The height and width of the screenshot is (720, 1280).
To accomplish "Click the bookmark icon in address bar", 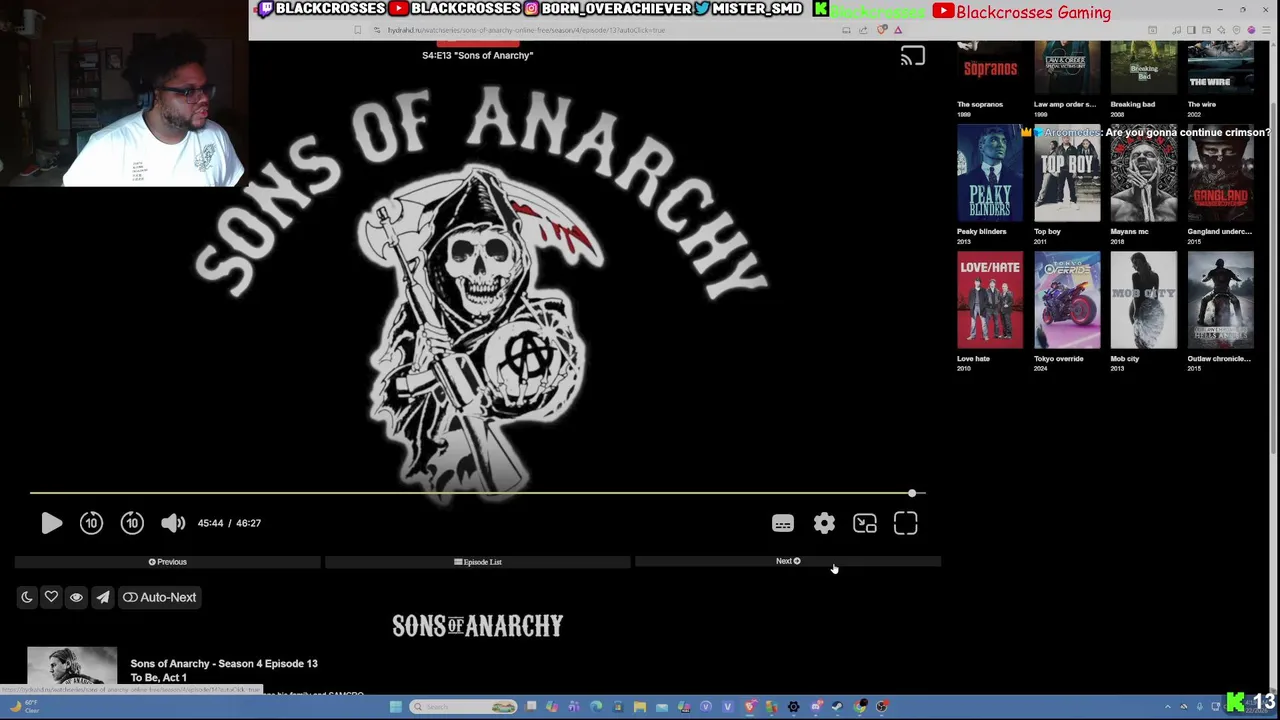I will pyautogui.click(x=358, y=30).
